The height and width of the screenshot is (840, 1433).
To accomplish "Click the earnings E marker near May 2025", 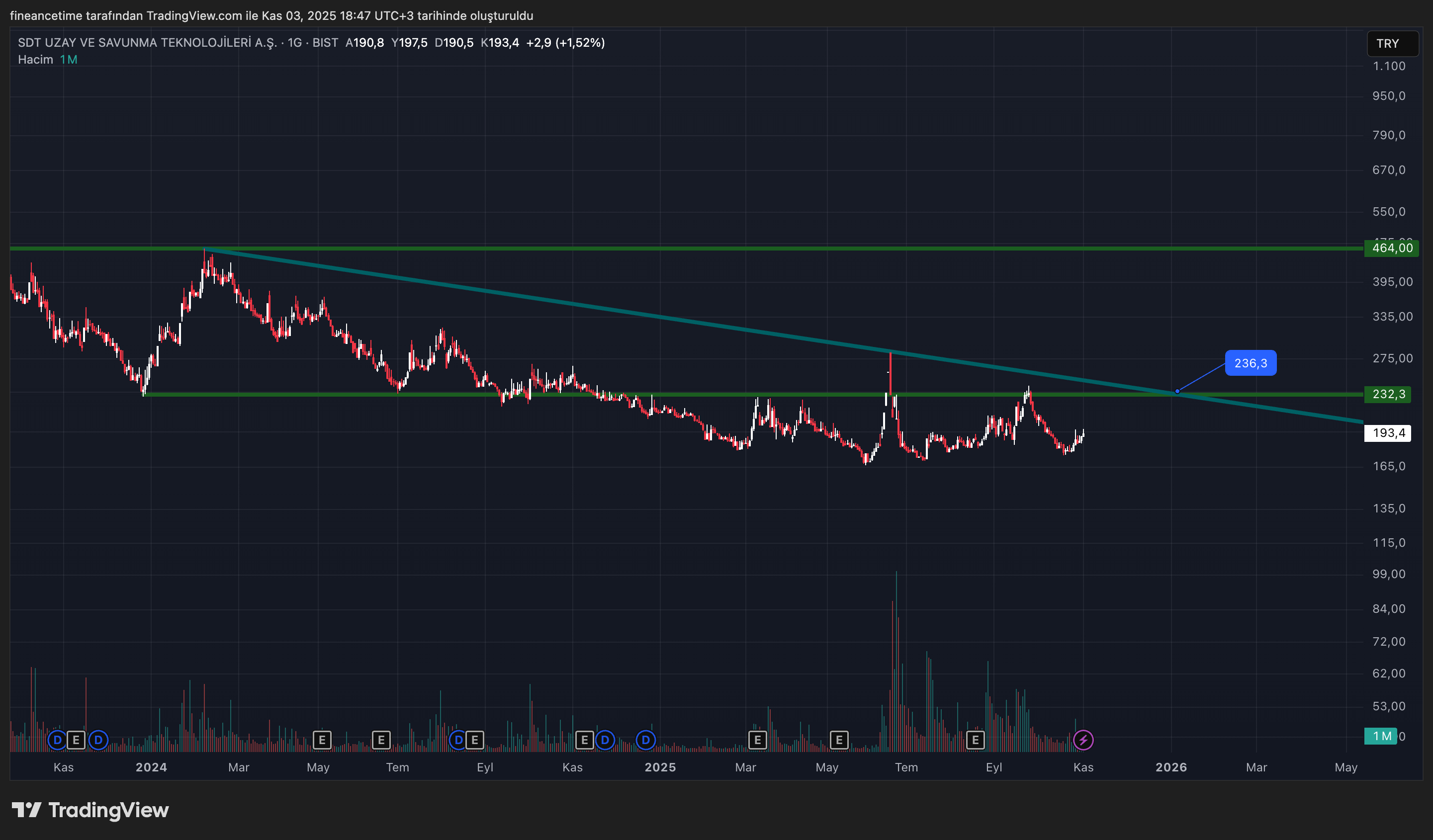I will tap(839, 740).
